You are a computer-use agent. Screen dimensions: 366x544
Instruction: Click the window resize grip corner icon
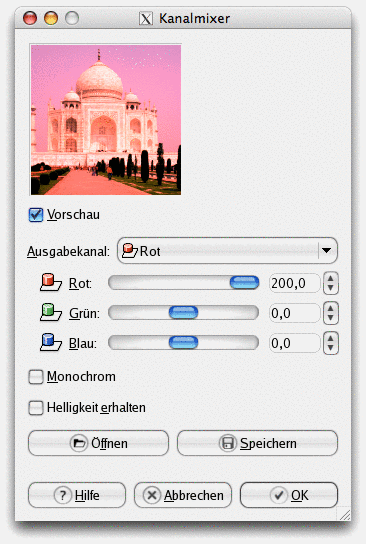point(344,514)
